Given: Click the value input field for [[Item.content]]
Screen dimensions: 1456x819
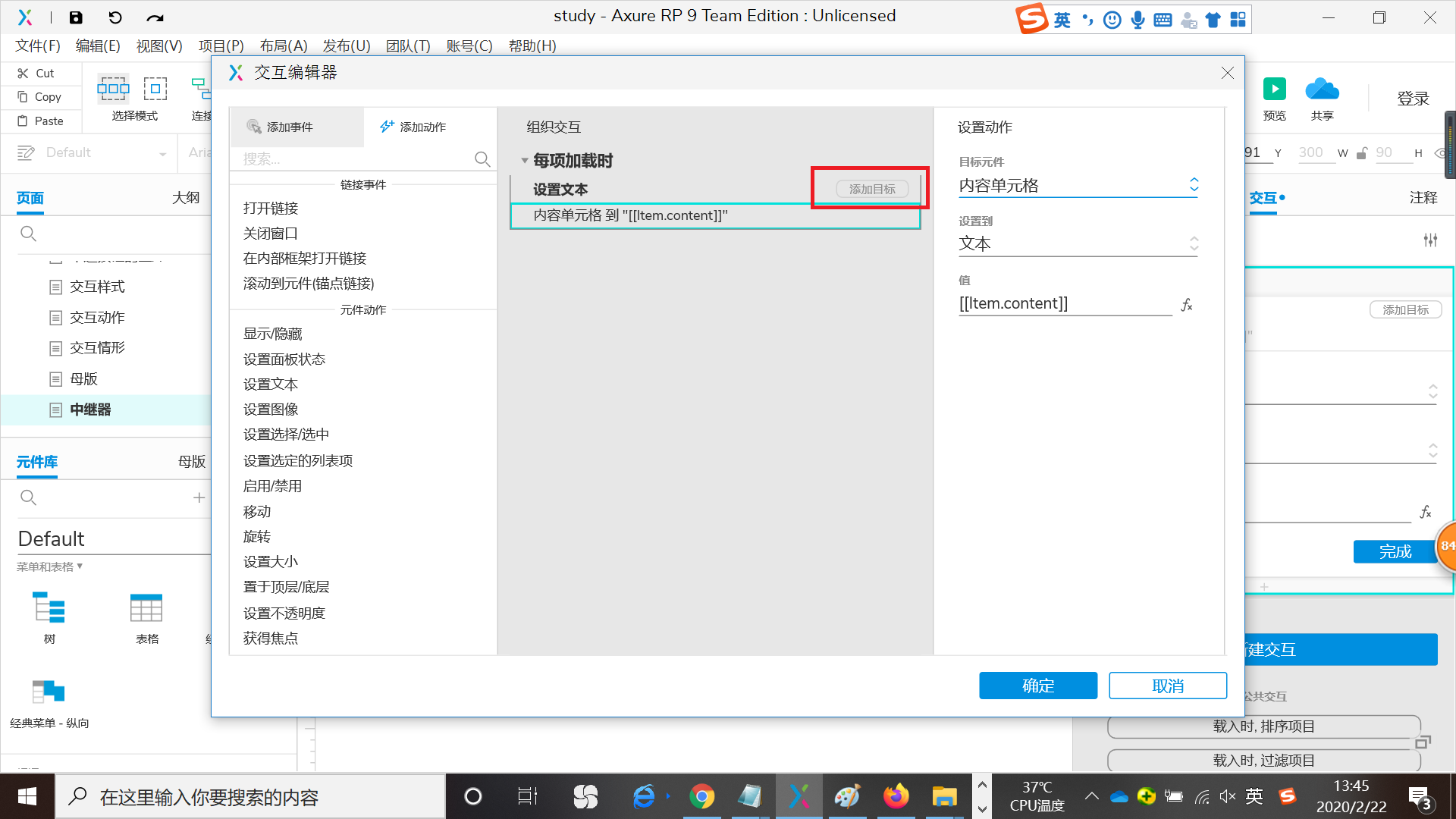Looking at the screenshot, I should tap(1065, 303).
